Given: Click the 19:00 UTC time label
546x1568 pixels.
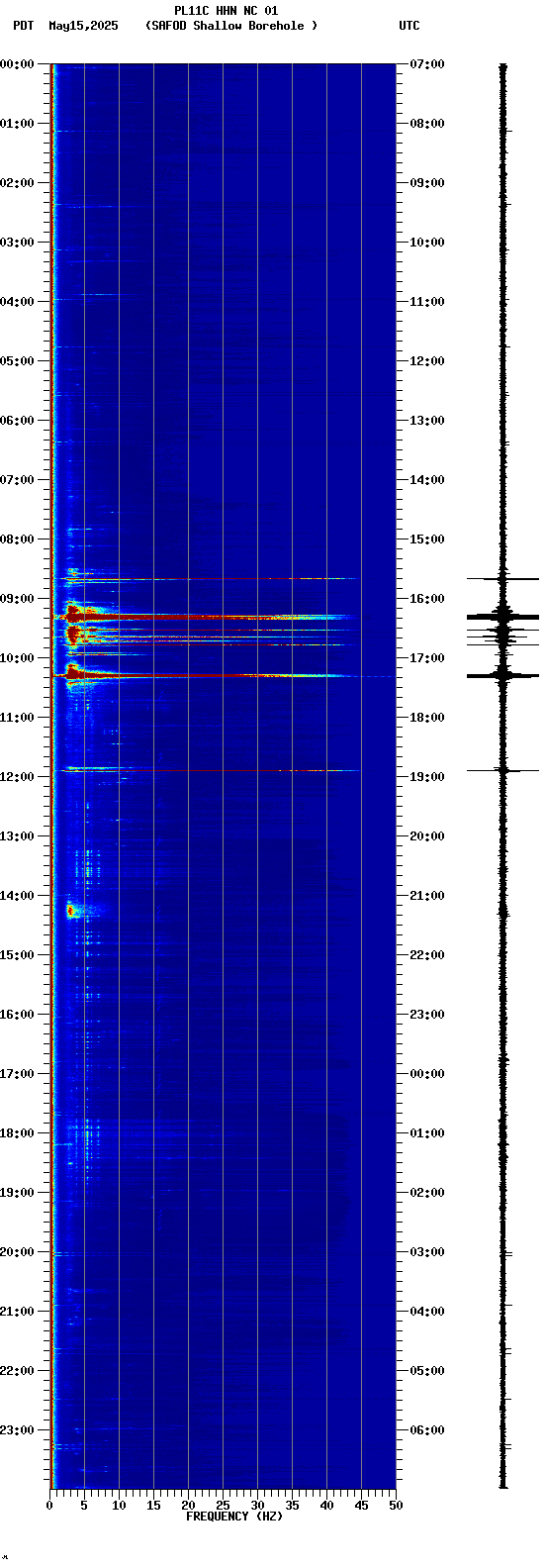Looking at the screenshot, I should (x=426, y=777).
